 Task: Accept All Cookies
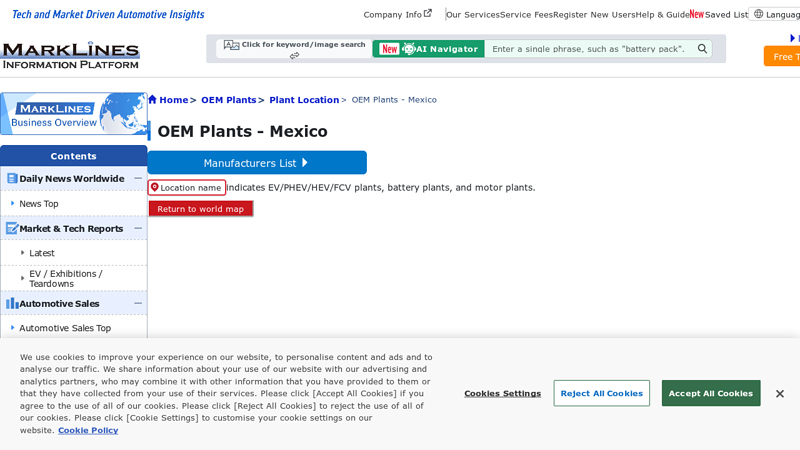pos(711,393)
